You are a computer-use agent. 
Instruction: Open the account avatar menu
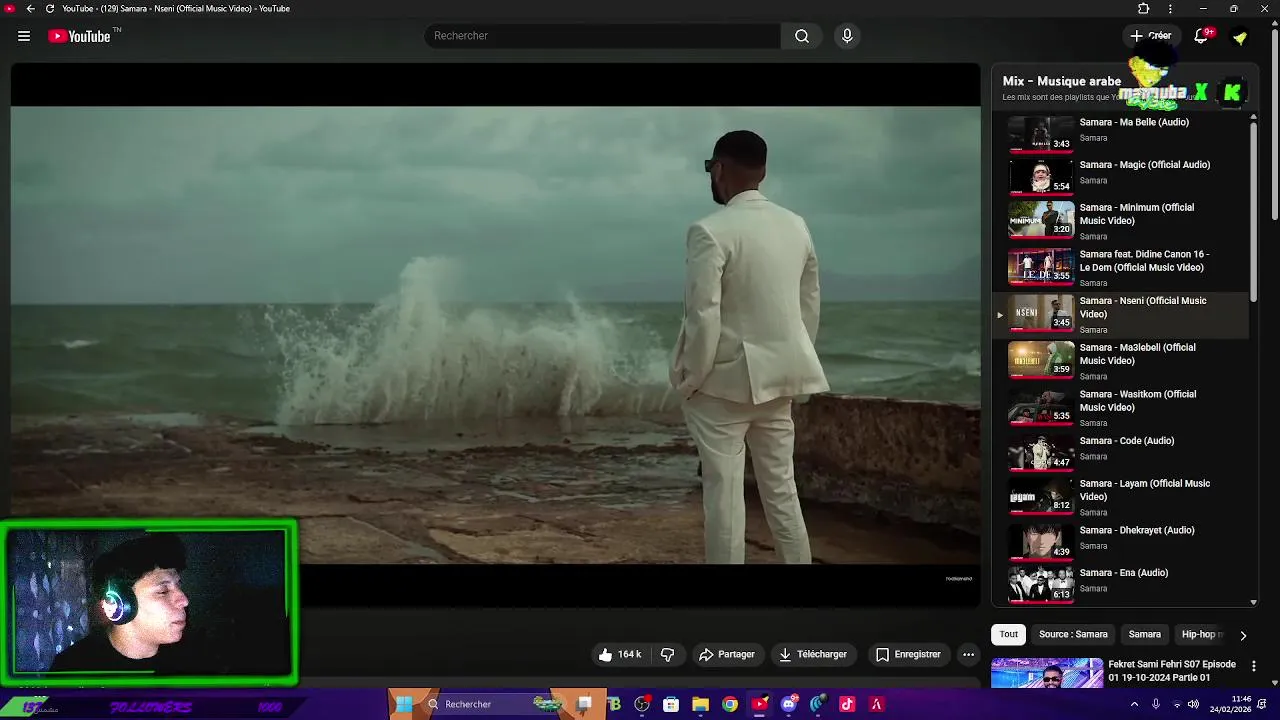click(1240, 37)
